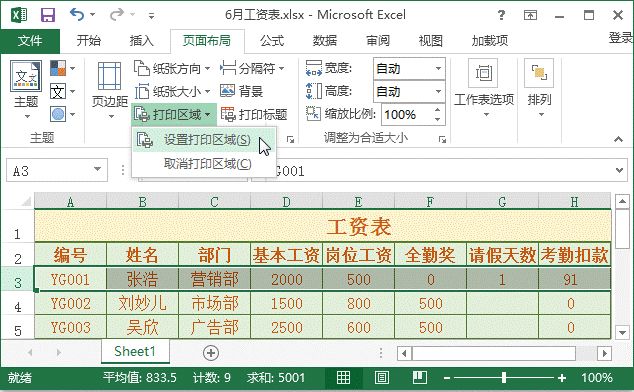Select column D header
This screenshot has width=634, height=392.
tap(286, 201)
